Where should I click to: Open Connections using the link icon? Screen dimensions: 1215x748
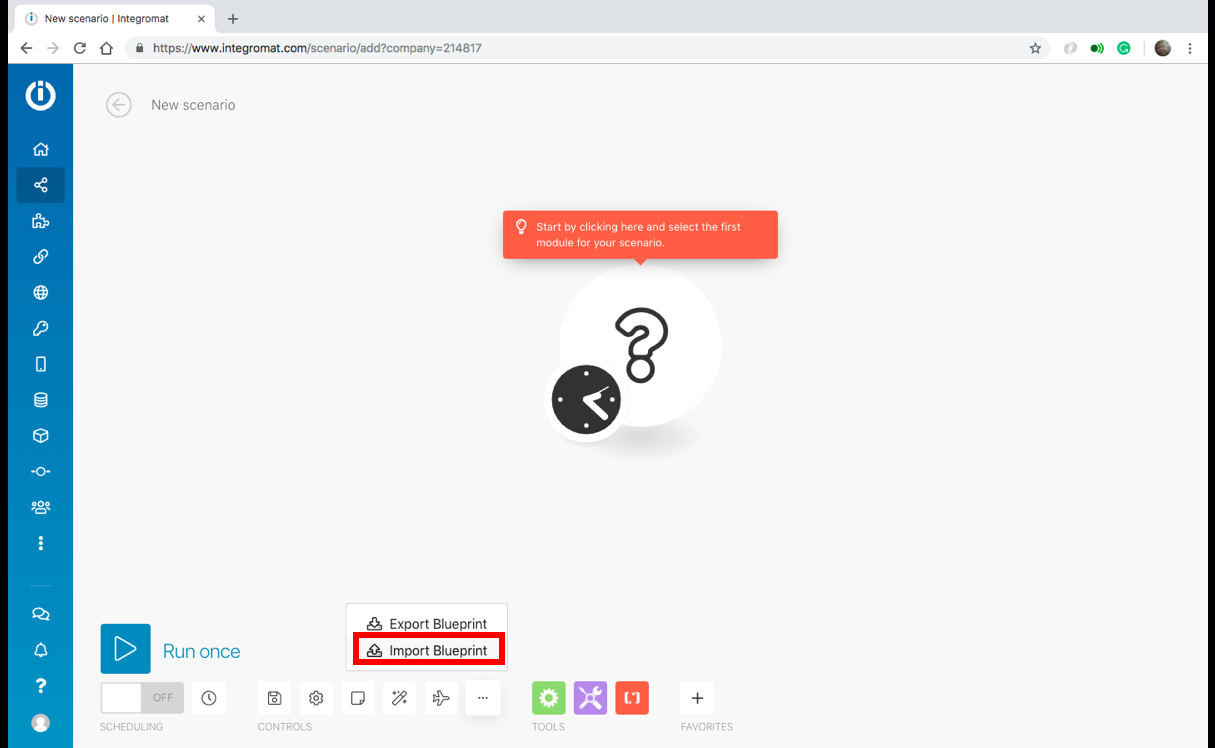(x=40, y=256)
